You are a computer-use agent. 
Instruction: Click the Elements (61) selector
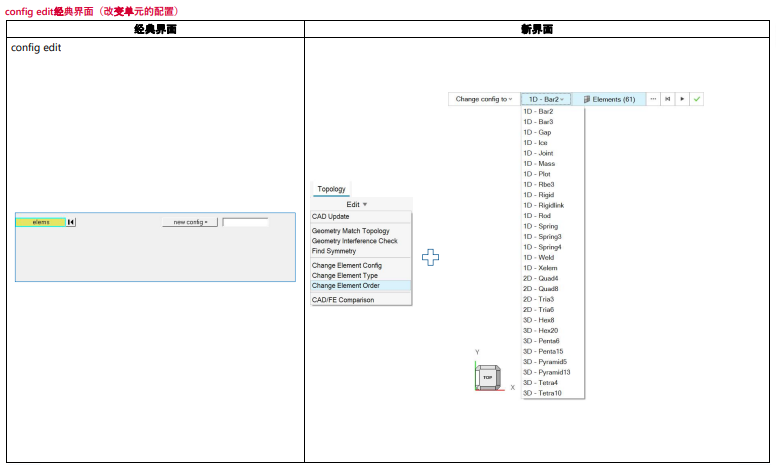click(609, 99)
